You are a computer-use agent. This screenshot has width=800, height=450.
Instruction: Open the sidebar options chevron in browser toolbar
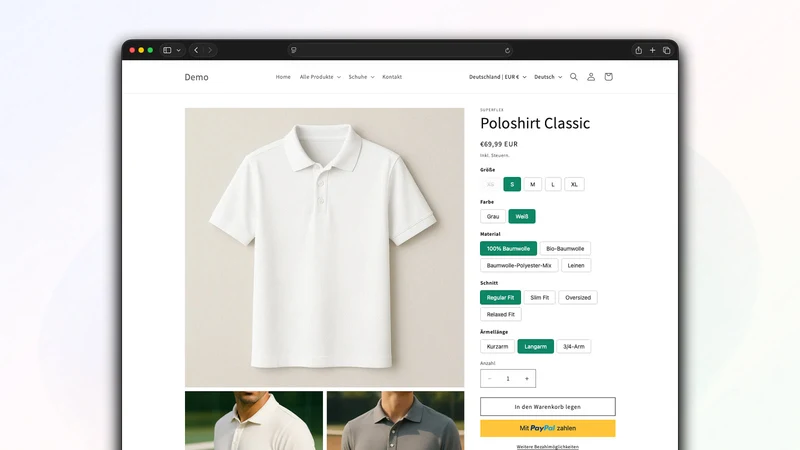pyautogui.click(x=179, y=50)
